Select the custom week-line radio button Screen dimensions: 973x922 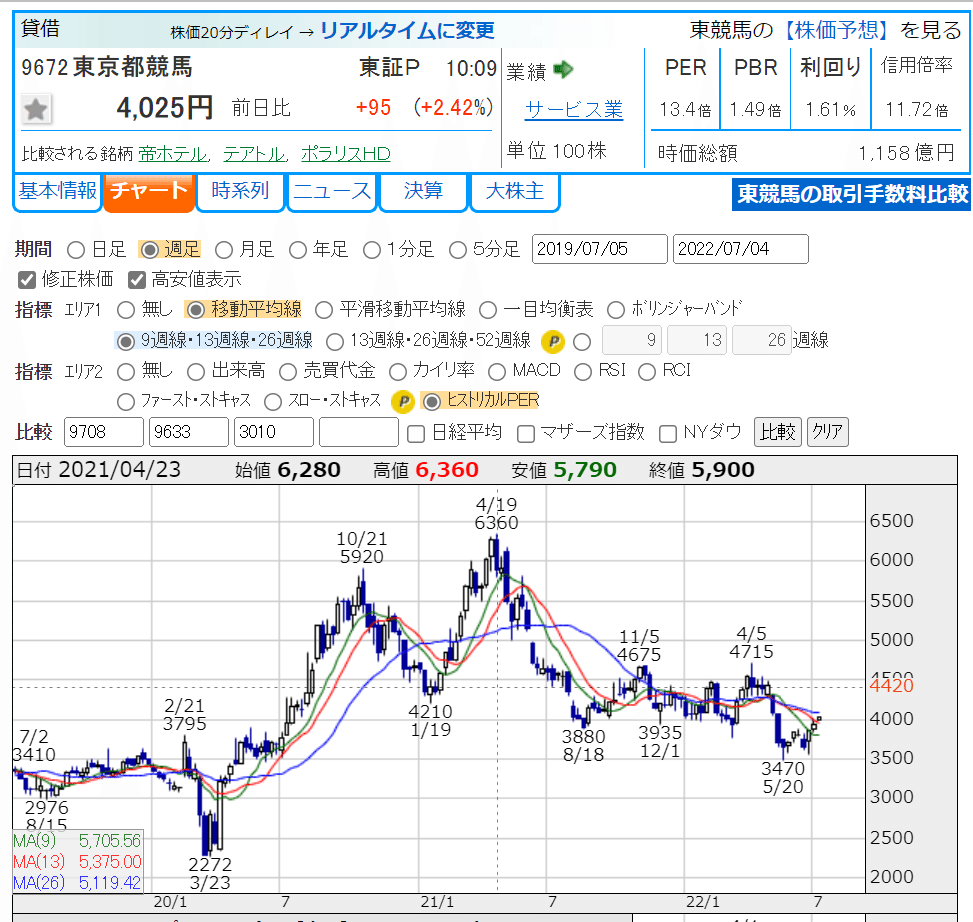[x=582, y=341]
